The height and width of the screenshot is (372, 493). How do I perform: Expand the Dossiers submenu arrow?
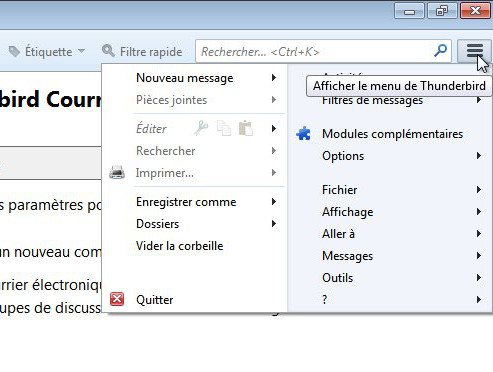274,224
